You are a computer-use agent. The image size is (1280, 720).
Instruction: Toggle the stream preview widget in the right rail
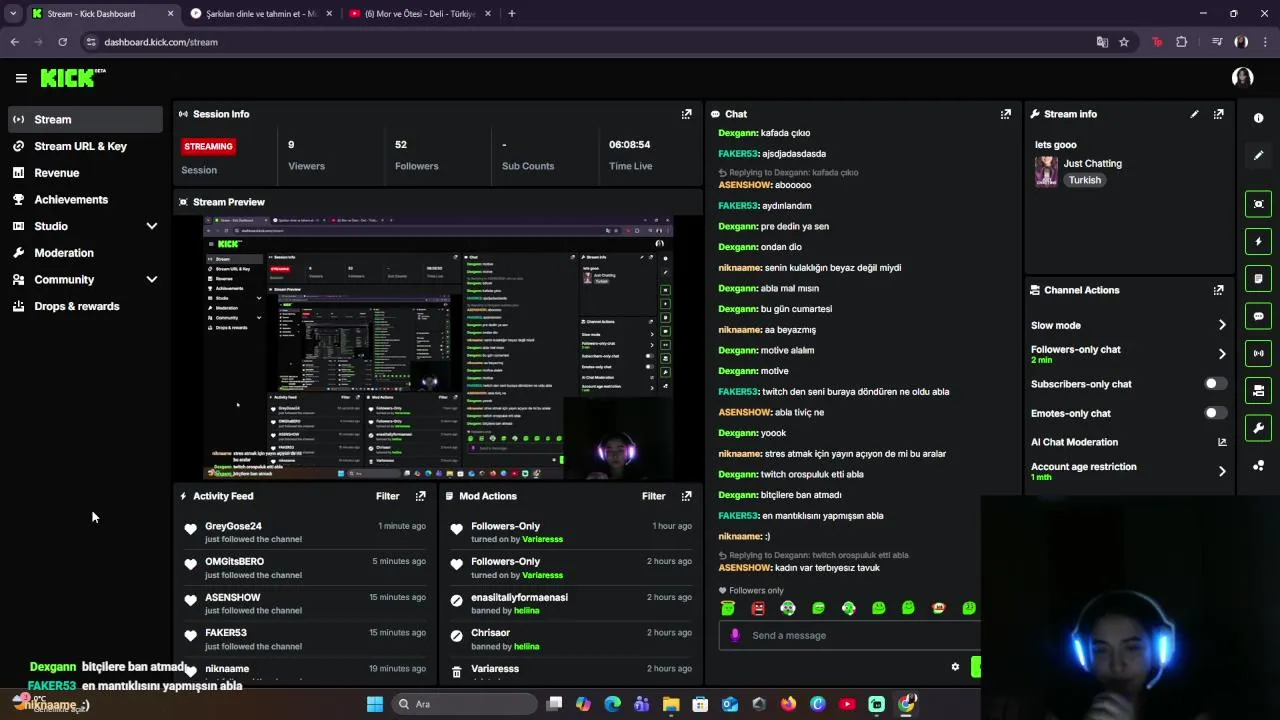click(x=1258, y=204)
